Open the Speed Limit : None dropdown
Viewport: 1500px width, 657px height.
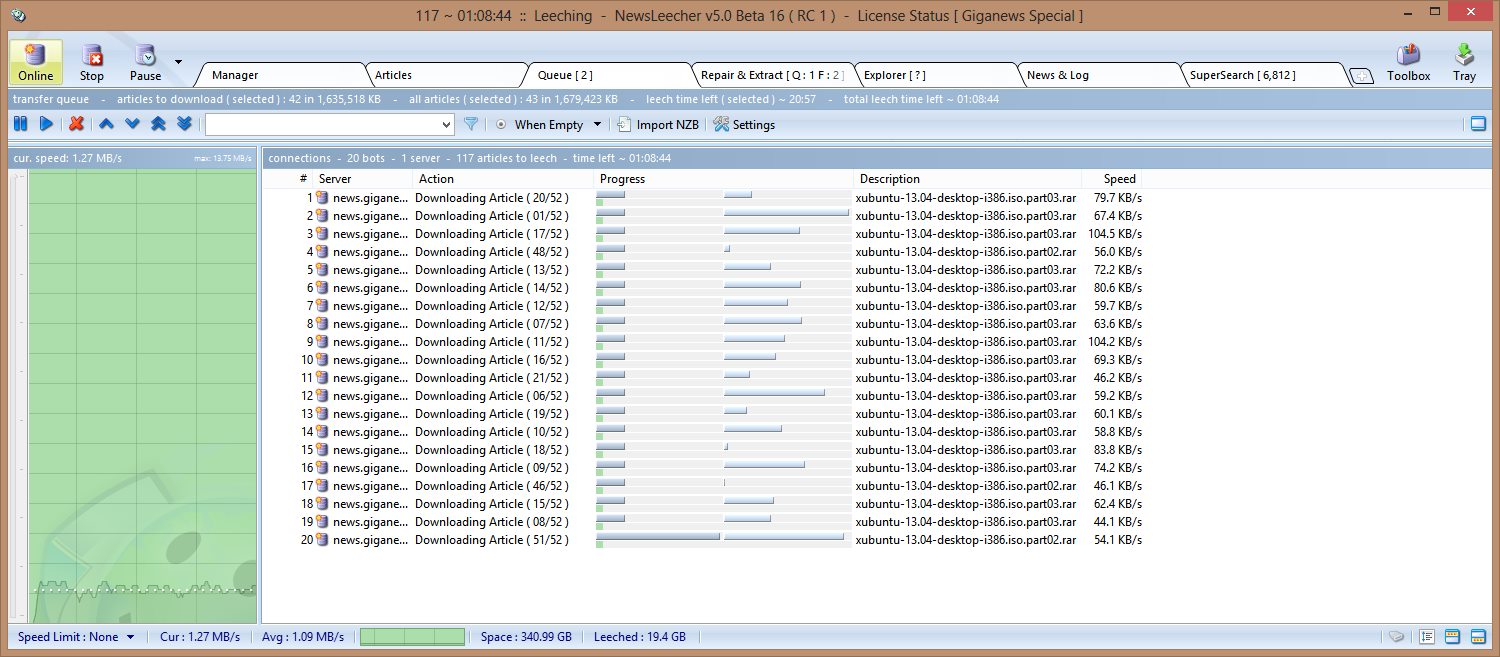click(76, 637)
